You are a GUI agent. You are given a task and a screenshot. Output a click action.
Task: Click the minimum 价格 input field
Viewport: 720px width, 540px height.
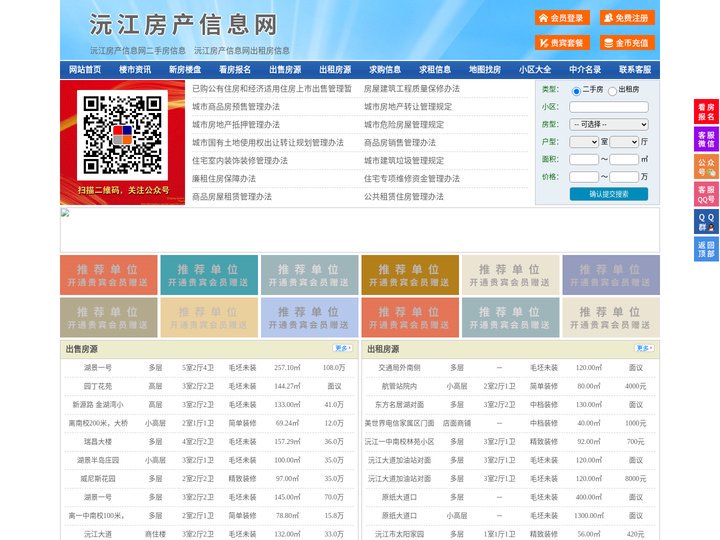click(x=584, y=177)
